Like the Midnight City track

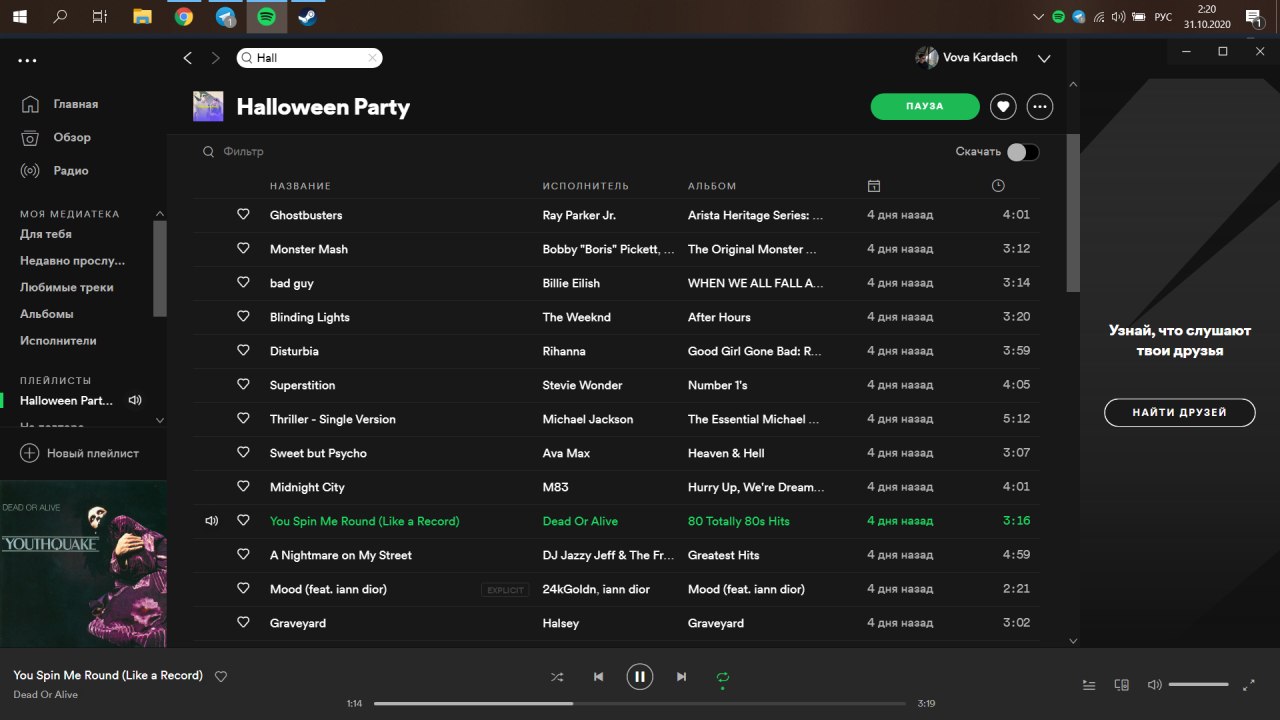pyautogui.click(x=243, y=486)
